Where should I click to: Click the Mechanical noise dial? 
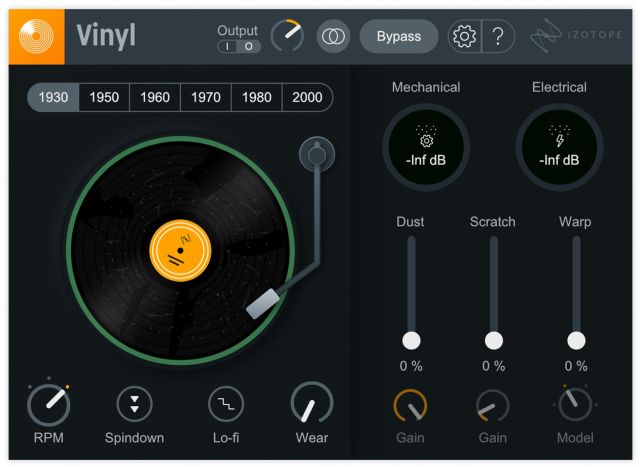(x=426, y=147)
